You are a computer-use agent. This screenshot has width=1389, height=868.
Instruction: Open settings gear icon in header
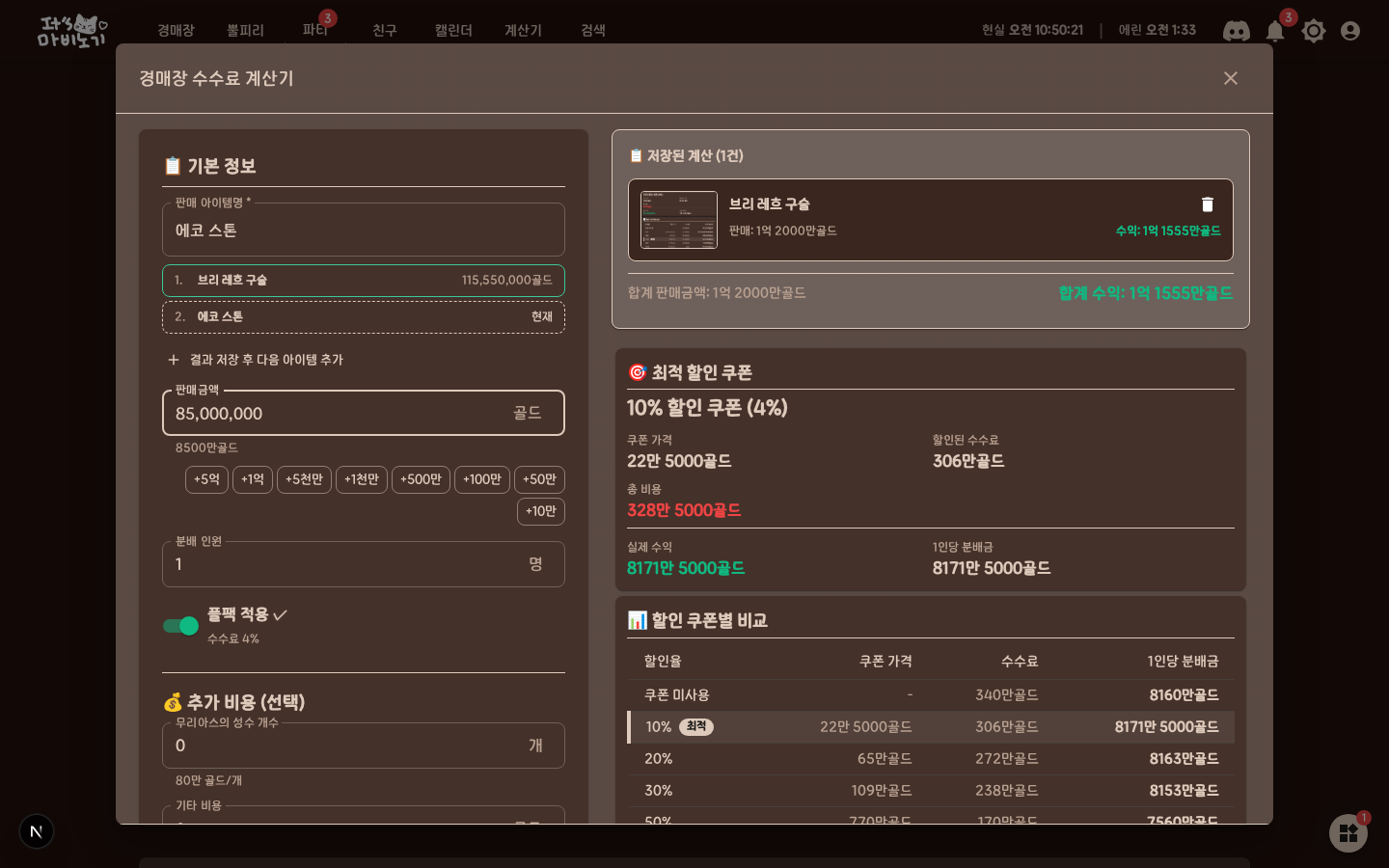1314,31
